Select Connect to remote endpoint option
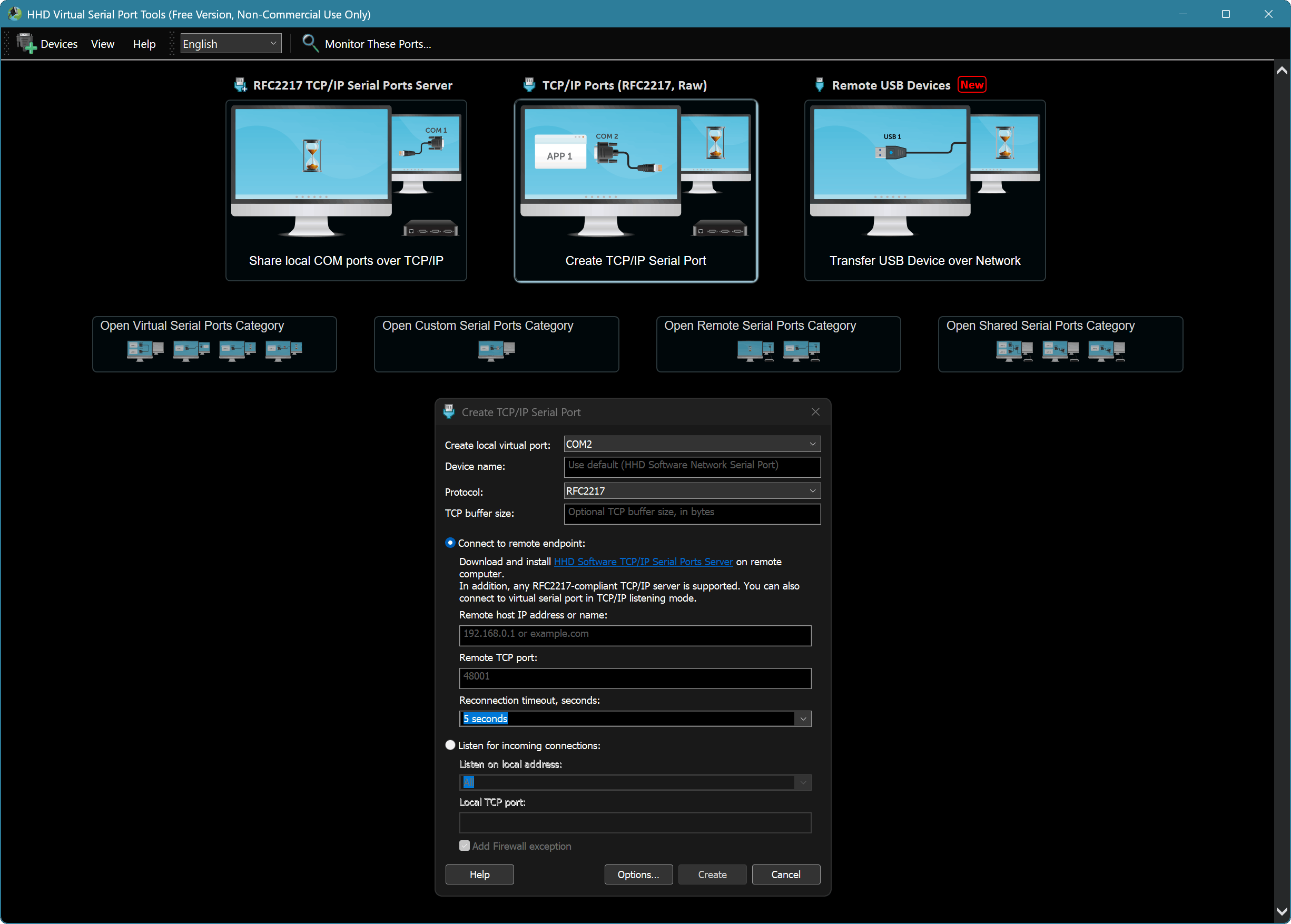Viewport: 1291px width, 924px height. tap(450, 543)
